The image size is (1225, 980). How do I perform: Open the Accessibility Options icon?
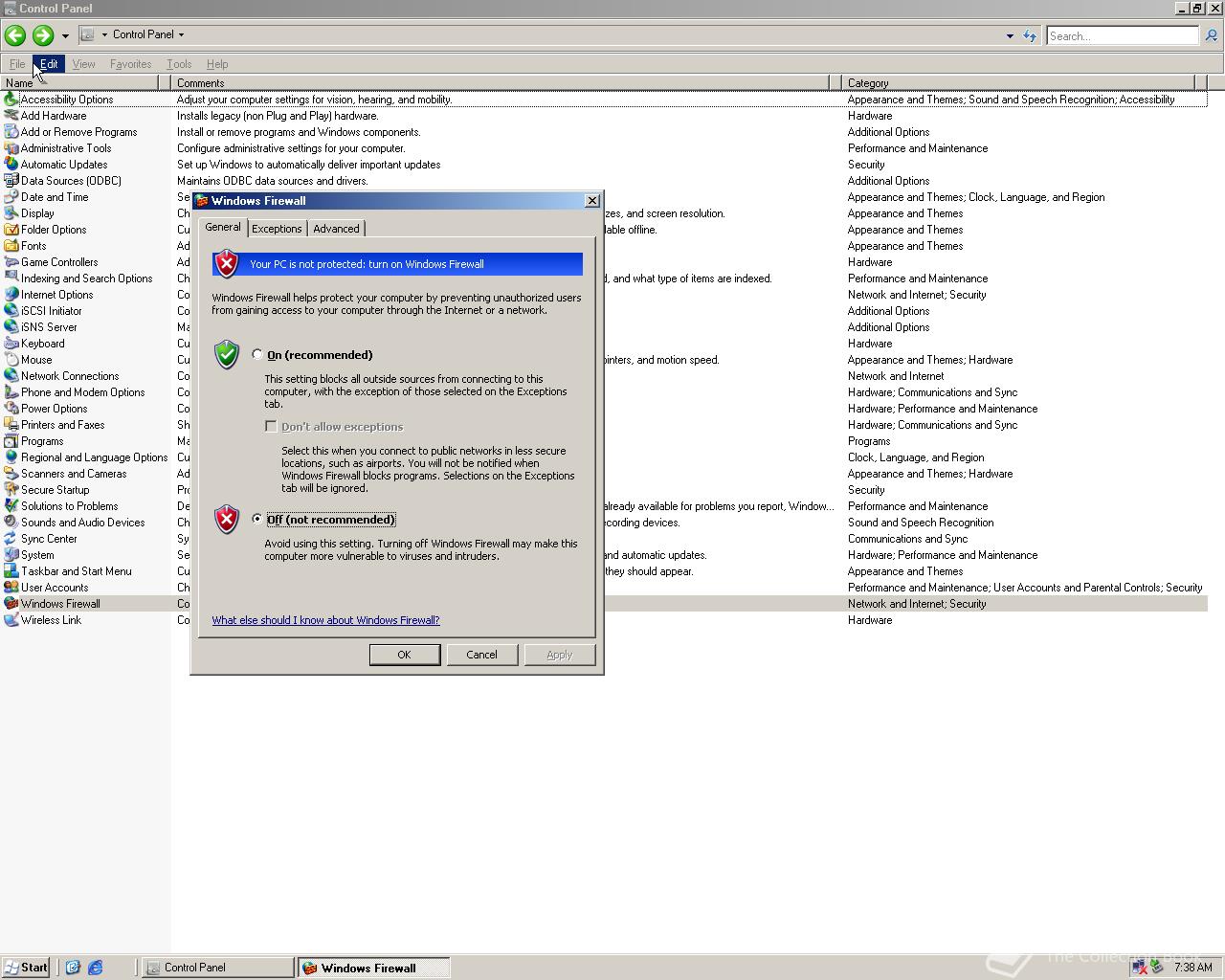(x=11, y=100)
